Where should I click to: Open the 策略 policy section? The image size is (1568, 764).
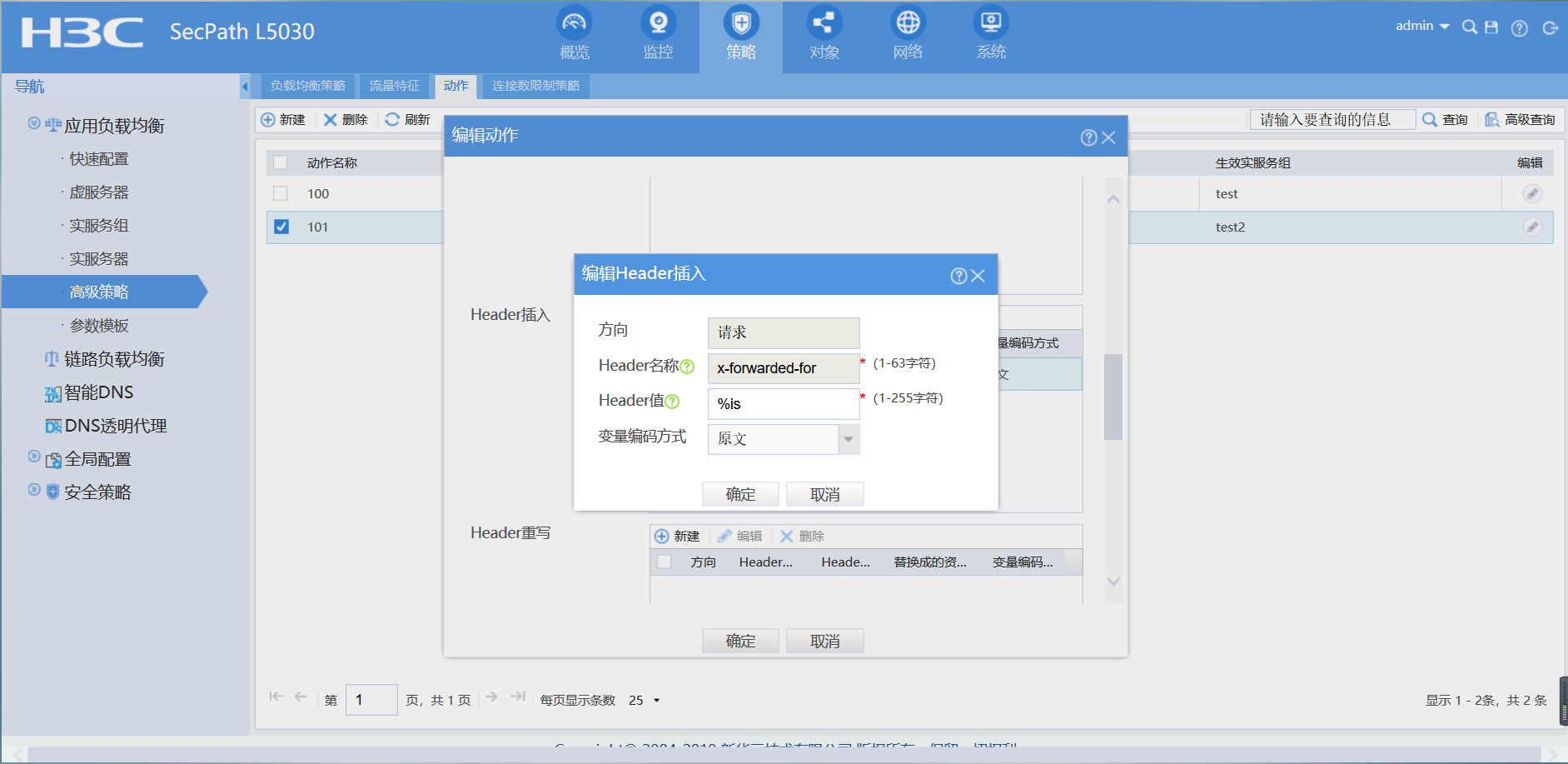tap(741, 34)
